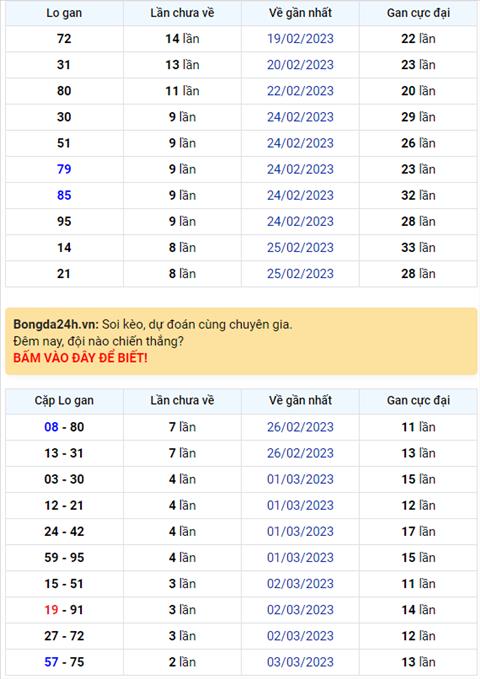480x679 pixels.
Task: Open the 20/02/2023 date link
Action: tap(300, 65)
